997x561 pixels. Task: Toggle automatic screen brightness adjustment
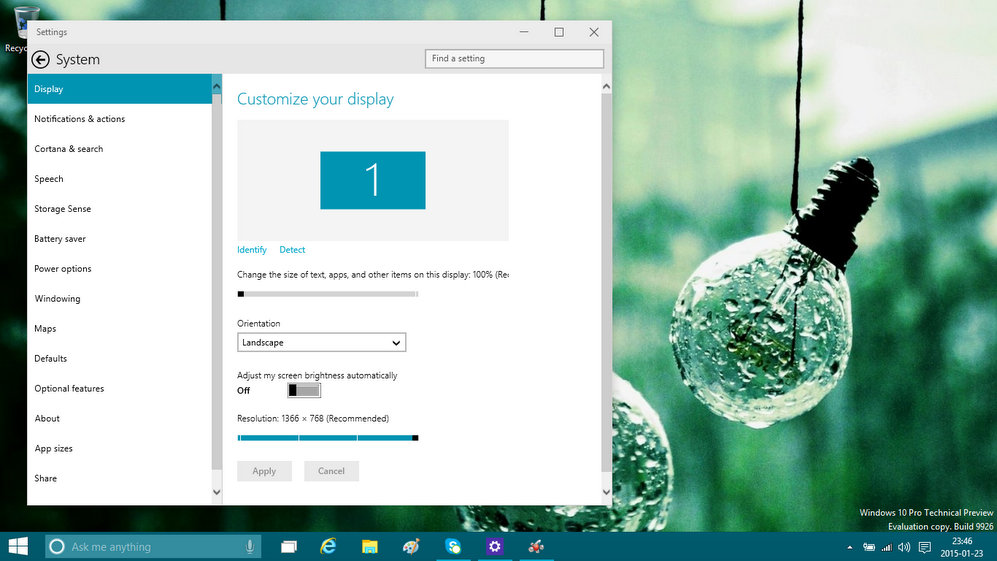303,390
